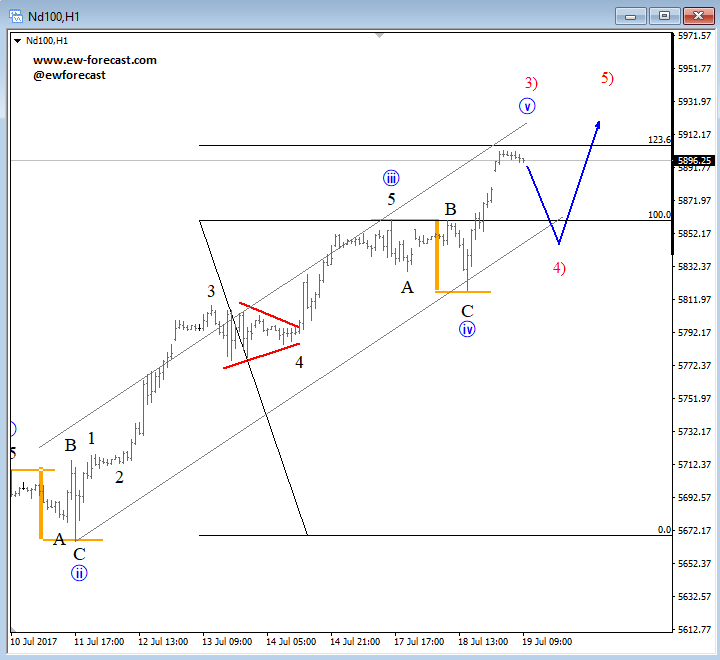720x660 pixels.
Task: Expand the Nd100,H1 dropdown arrow in chart corner
Action: point(19,41)
